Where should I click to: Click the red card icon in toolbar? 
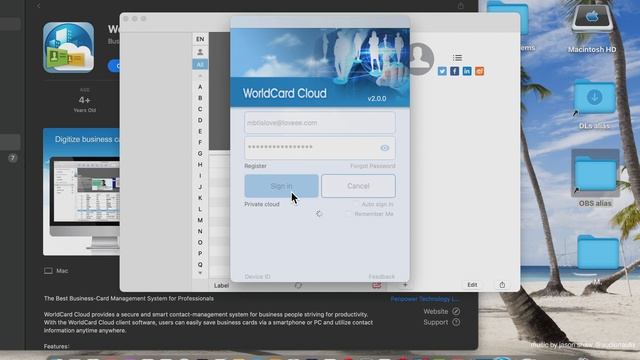377,285
